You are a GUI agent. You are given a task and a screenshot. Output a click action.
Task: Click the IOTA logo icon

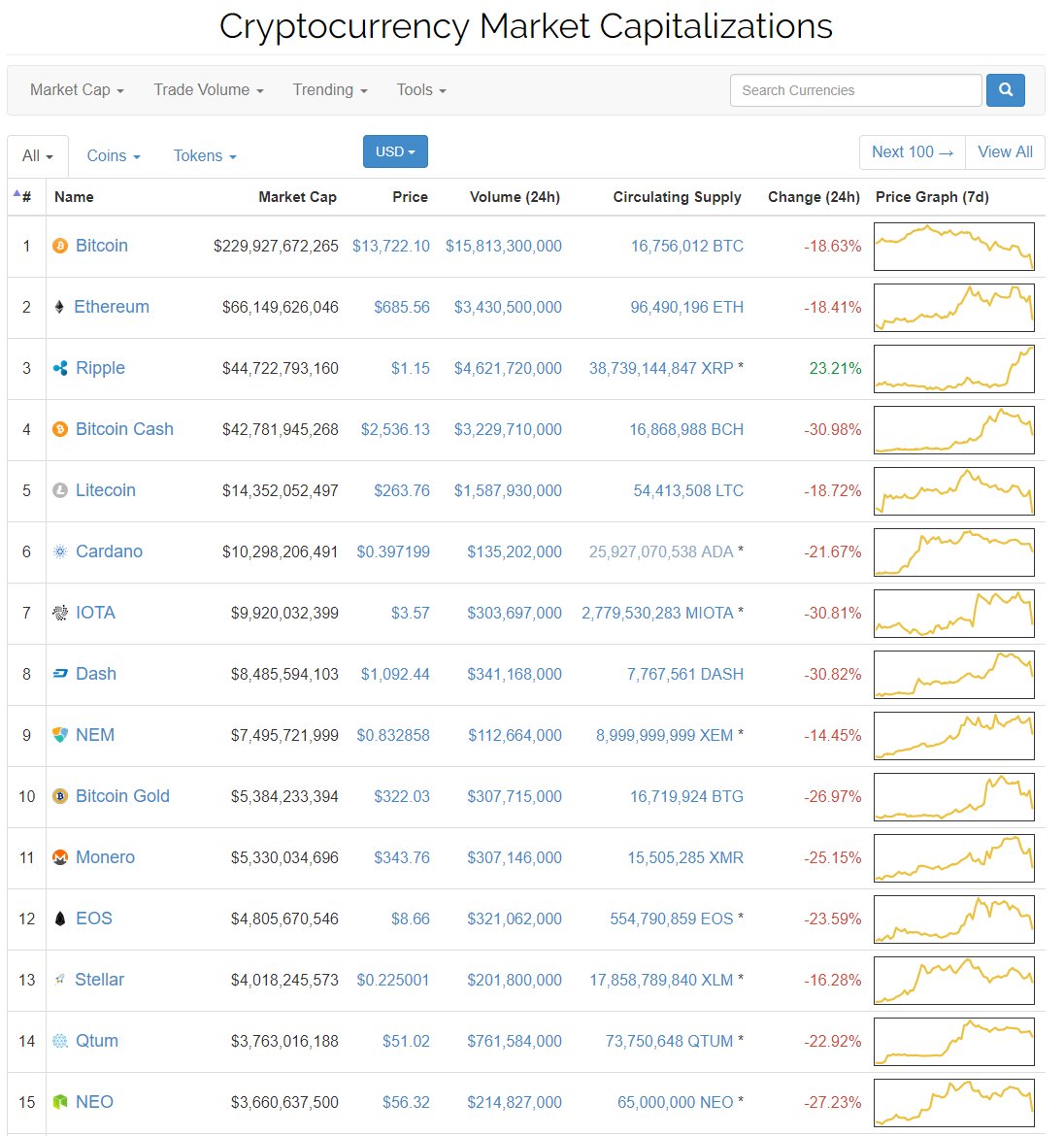click(60, 613)
